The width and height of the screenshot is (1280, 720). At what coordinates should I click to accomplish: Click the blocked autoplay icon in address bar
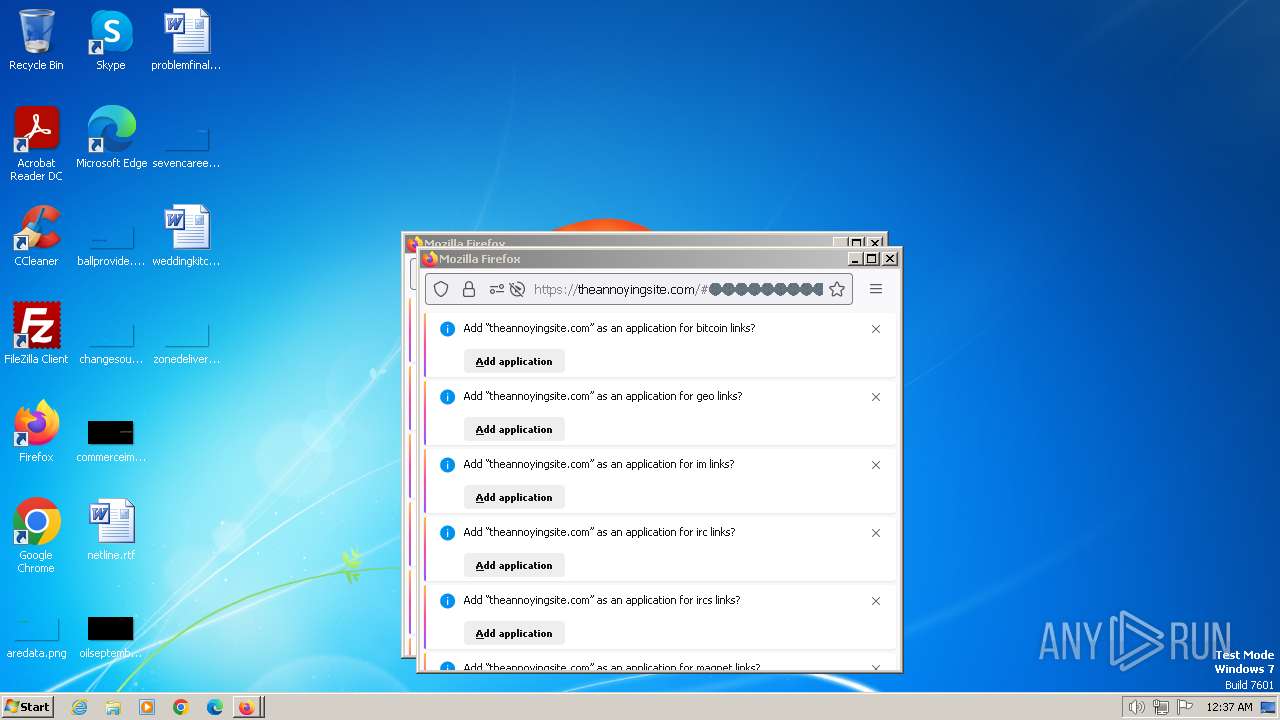pyautogui.click(x=517, y=289)
